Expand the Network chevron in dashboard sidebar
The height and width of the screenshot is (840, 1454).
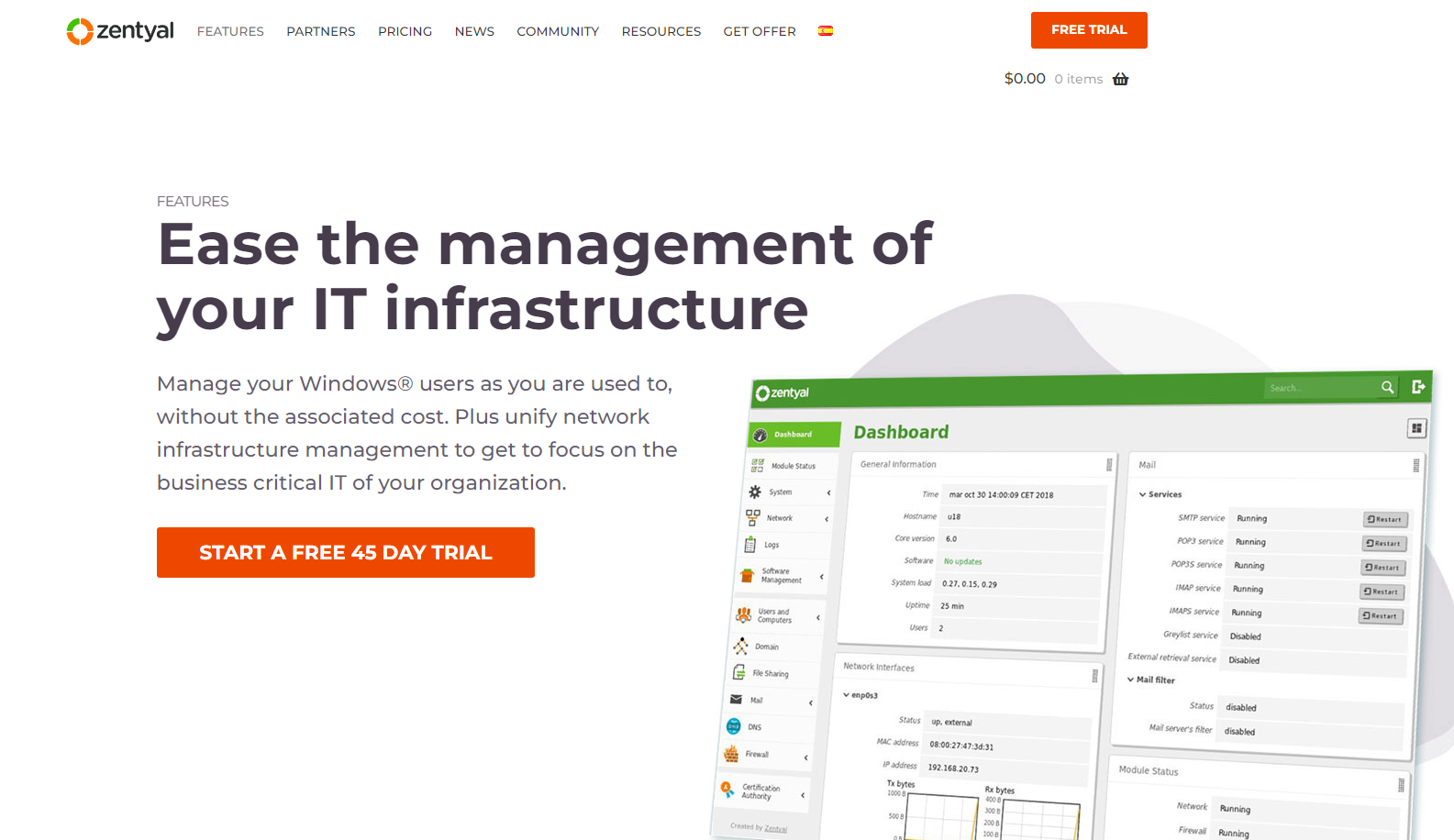pos(827,519)
